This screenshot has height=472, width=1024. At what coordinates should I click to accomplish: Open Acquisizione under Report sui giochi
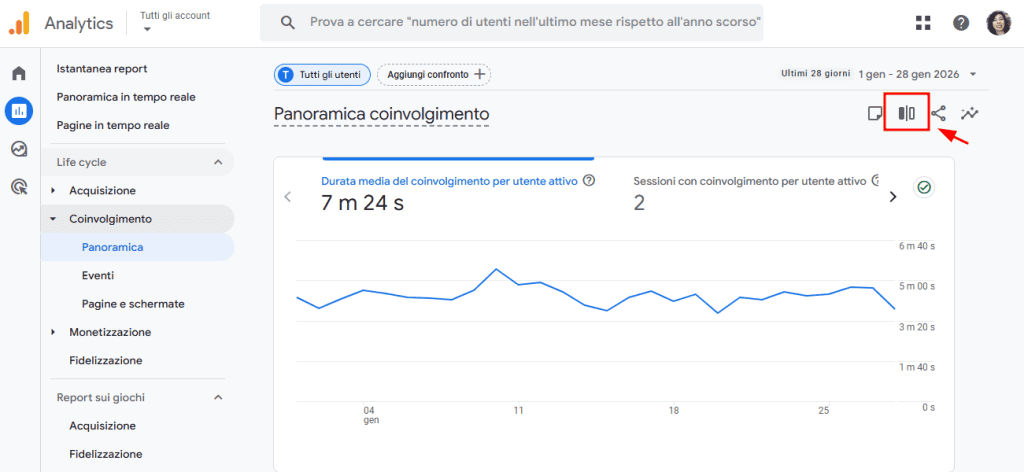tap(103, 426)
